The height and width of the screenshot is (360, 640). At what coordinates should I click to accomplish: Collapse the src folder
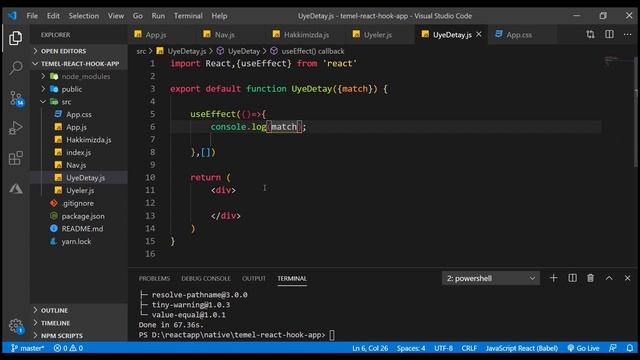pyautogui.click(x=79, y=101)
